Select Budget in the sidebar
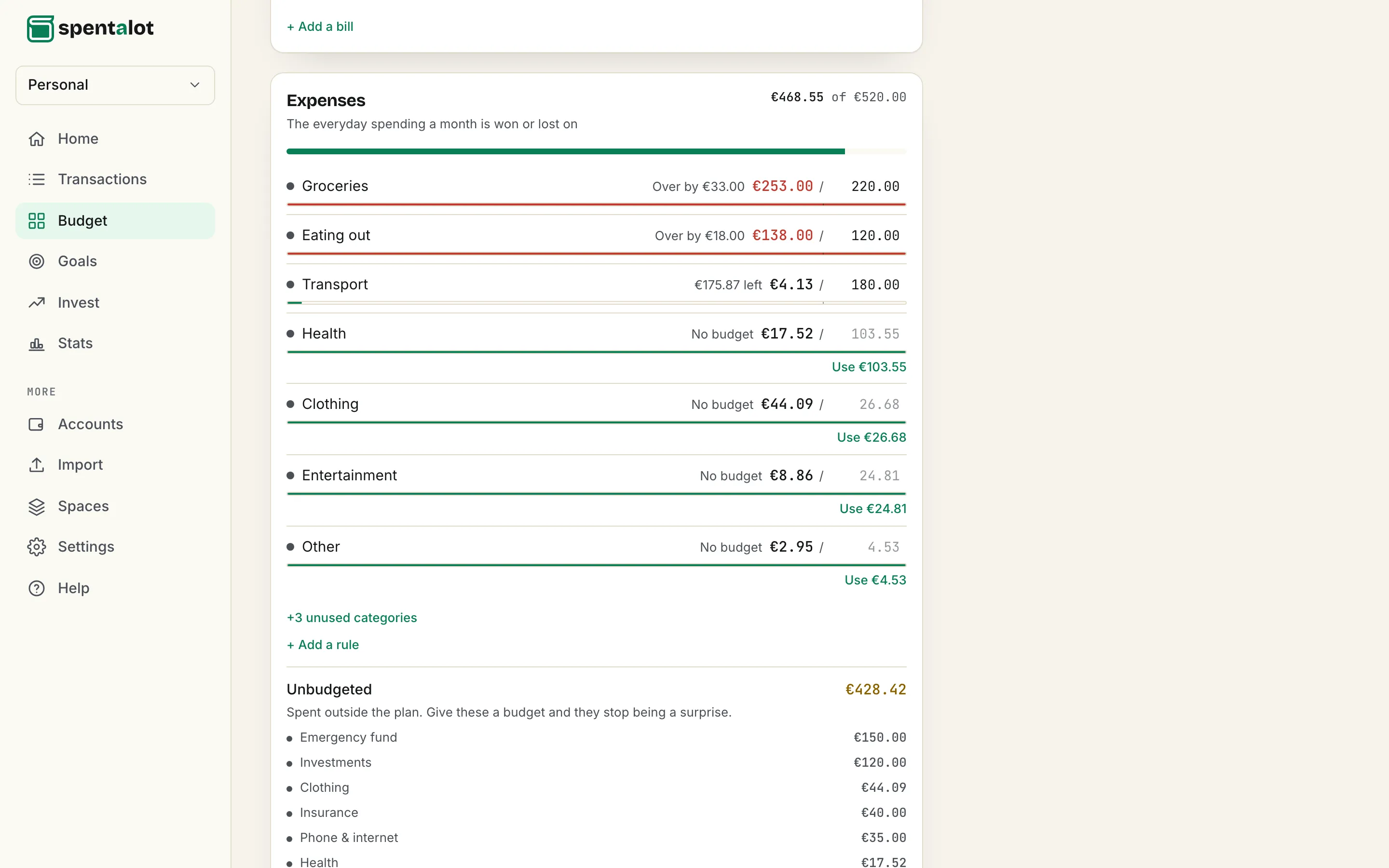The width and height of the screenshot is (1389, 868). tap(115, 221)
